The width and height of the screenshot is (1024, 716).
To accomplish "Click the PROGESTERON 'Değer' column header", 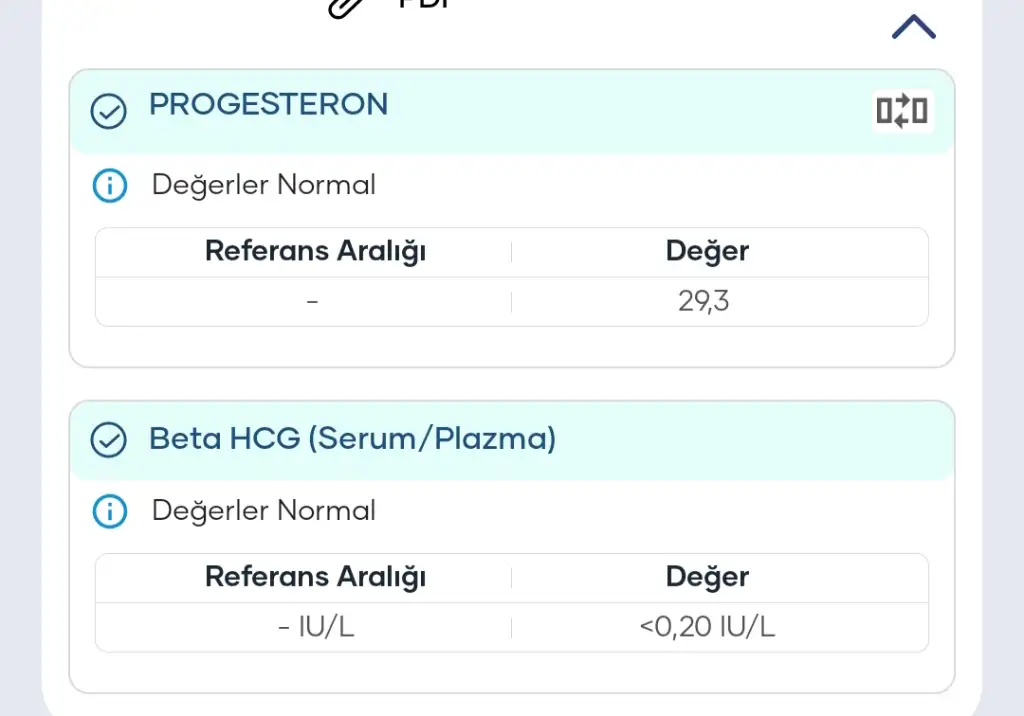I will pos(707,251).
